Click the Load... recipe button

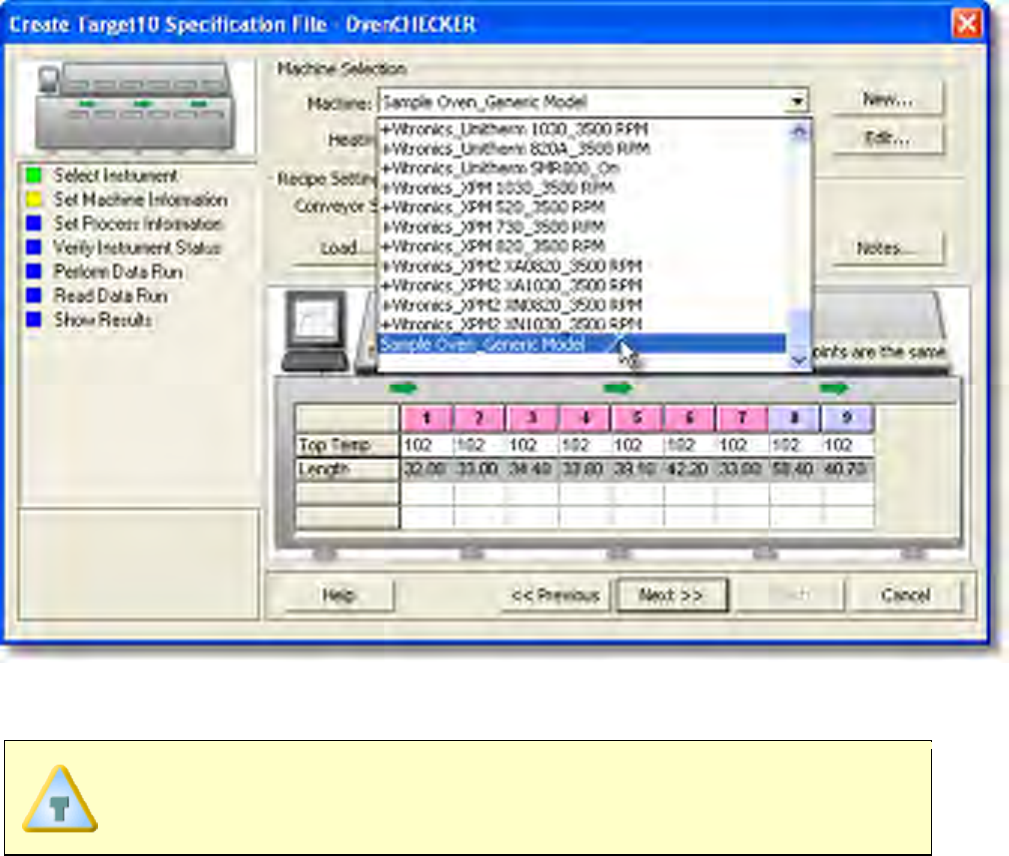(336, 248)
